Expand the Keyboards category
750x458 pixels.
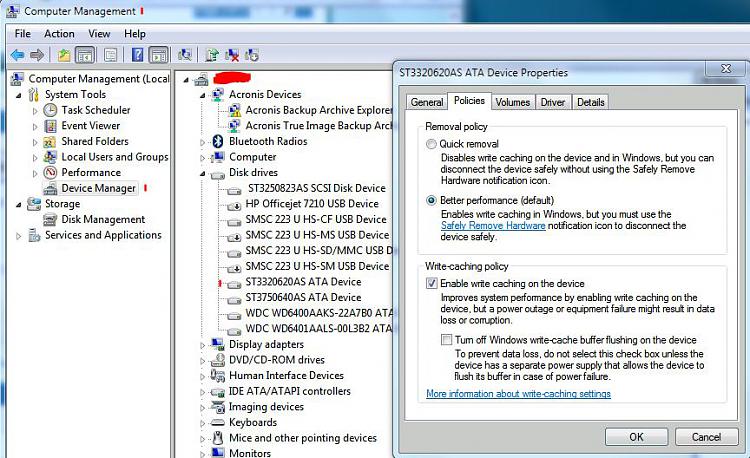point(202,423)
